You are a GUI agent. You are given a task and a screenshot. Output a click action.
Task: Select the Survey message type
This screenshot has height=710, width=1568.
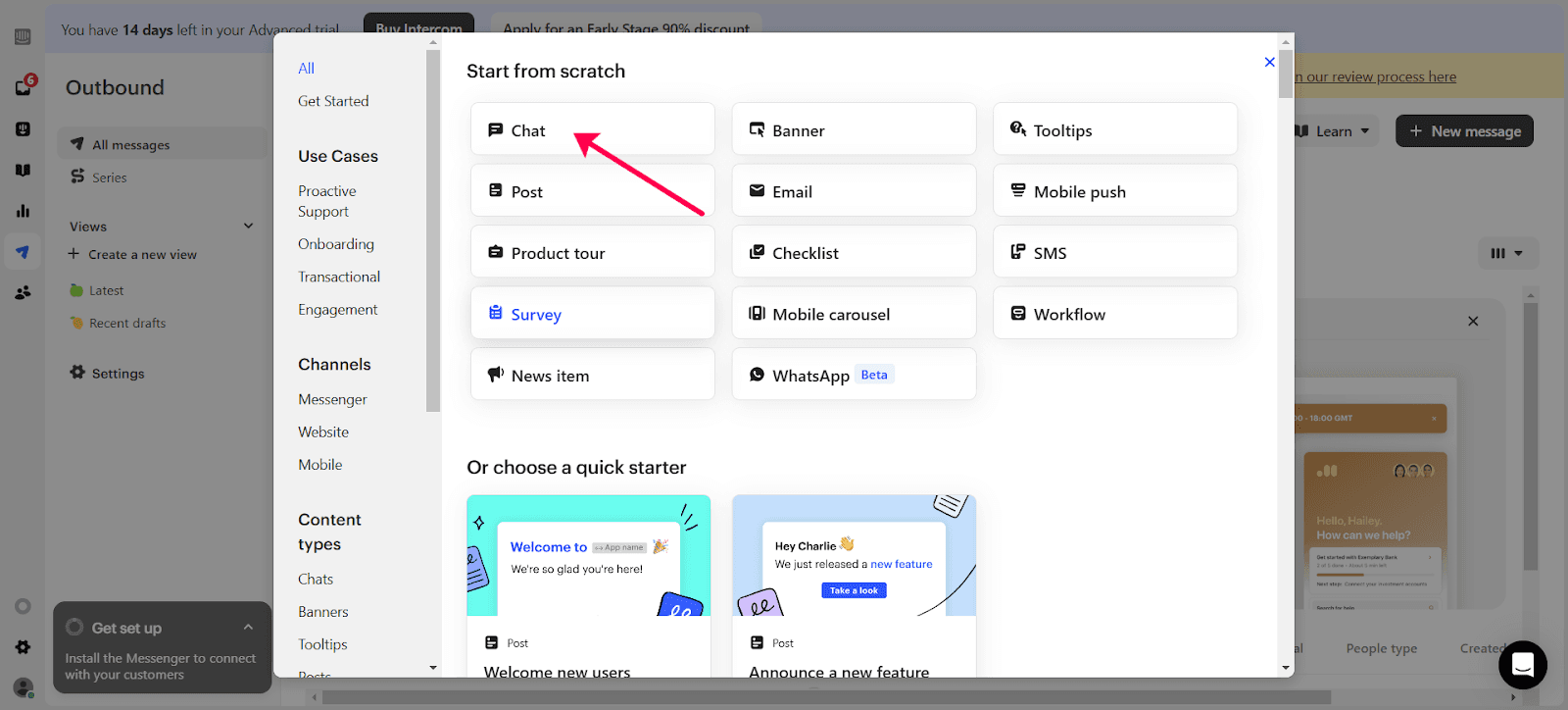pos(592,314)
